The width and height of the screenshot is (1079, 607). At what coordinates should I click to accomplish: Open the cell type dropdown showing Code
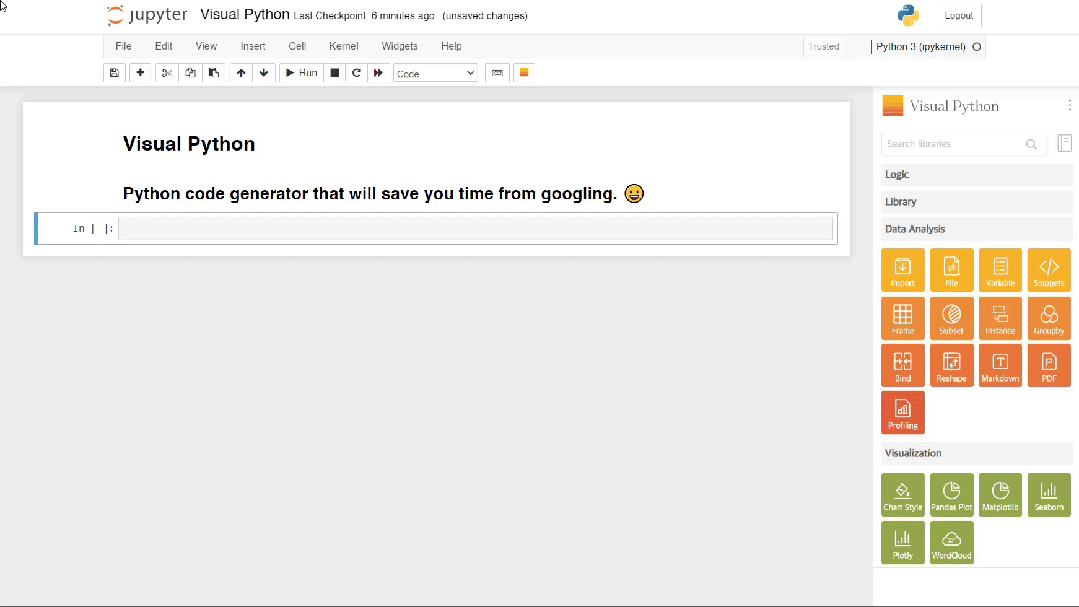pos(435,74)
